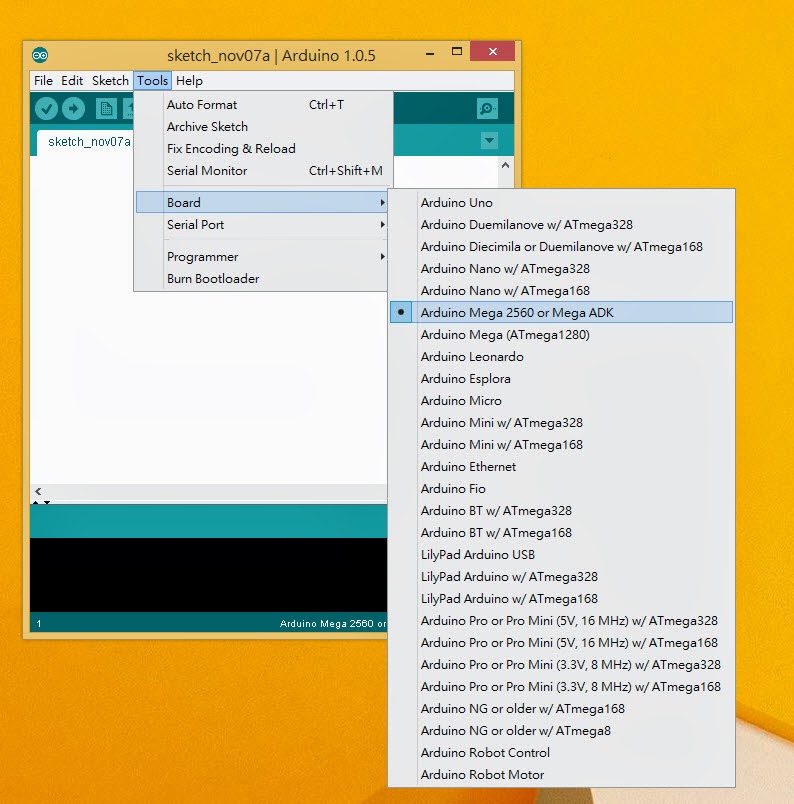Select Arduino Mini w/ ATmega168
The image size is (794, 804).
pyautogui.click(x=561, y=445)
